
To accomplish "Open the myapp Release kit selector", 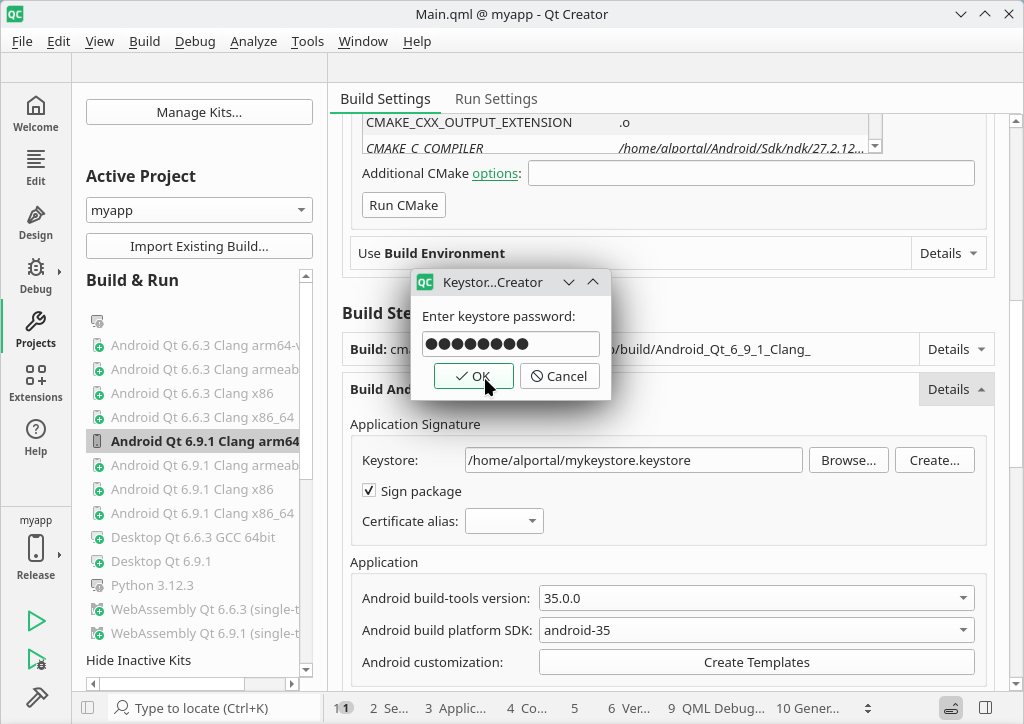I will 36,548.
